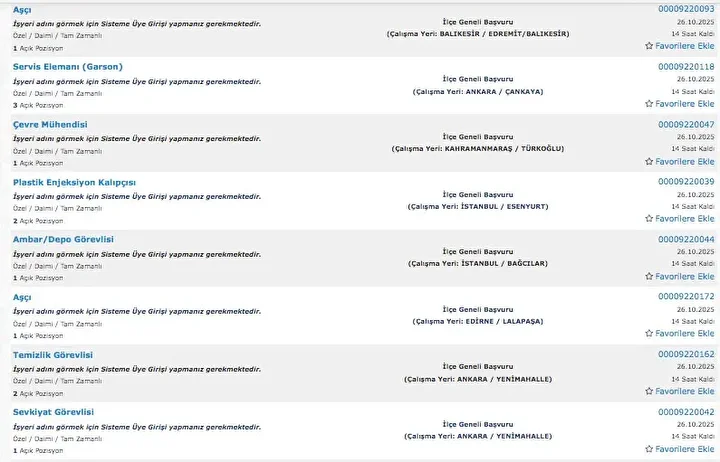Screen dimensions: 720x462
Task: Click the star icon for the Balıkesir Aşçı job
Action: [x=649, y=46]
